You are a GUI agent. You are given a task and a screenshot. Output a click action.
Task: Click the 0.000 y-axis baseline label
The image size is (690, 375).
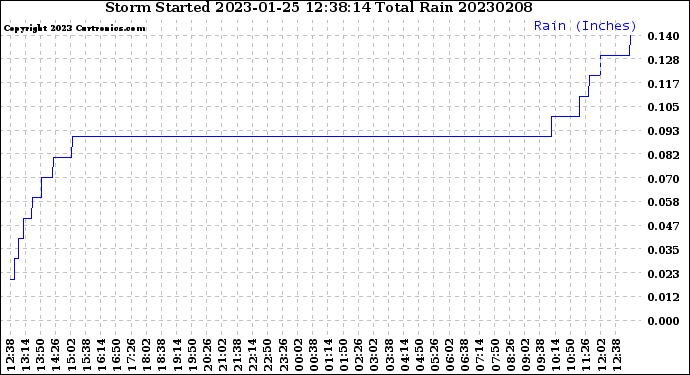[663, 321]
